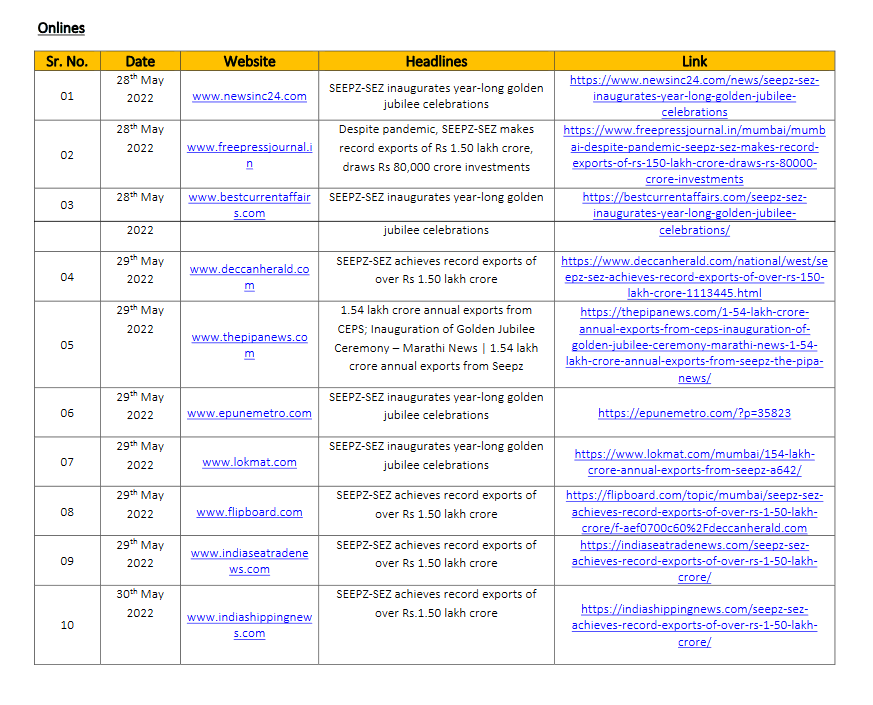Click row 04 headline about record exports

(436, 270)
